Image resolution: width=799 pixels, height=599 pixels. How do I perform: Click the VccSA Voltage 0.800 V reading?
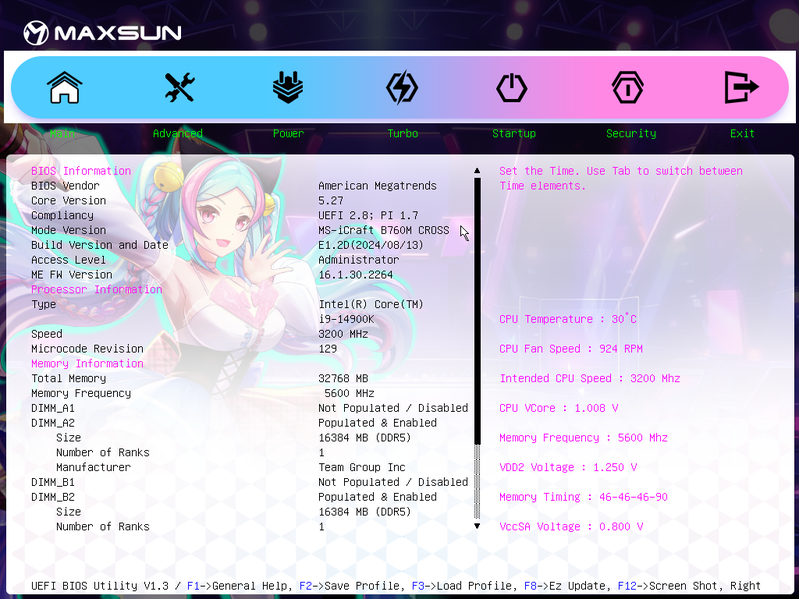coord(571,526)
